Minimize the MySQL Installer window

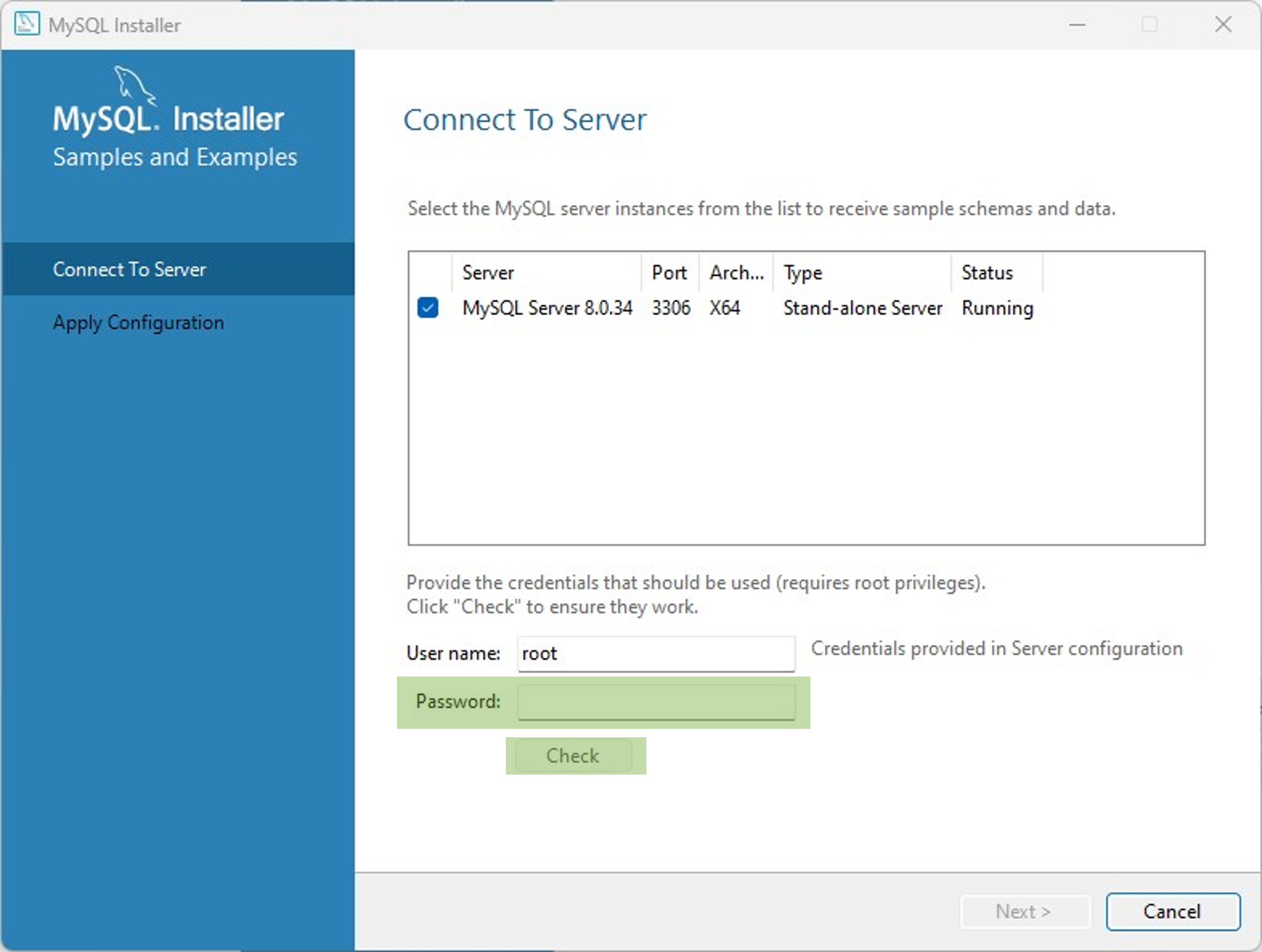coord(1077,25)
